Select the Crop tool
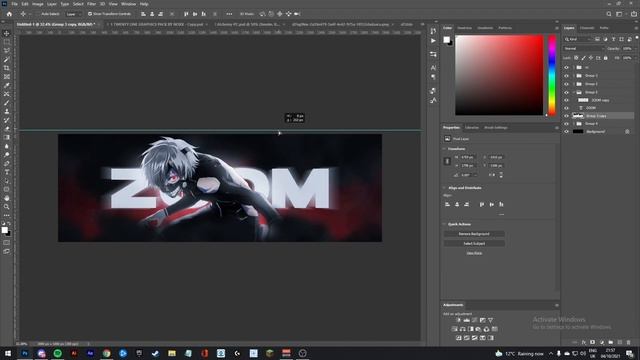Screen dimensions: 640x360 (x=7, y=68)
